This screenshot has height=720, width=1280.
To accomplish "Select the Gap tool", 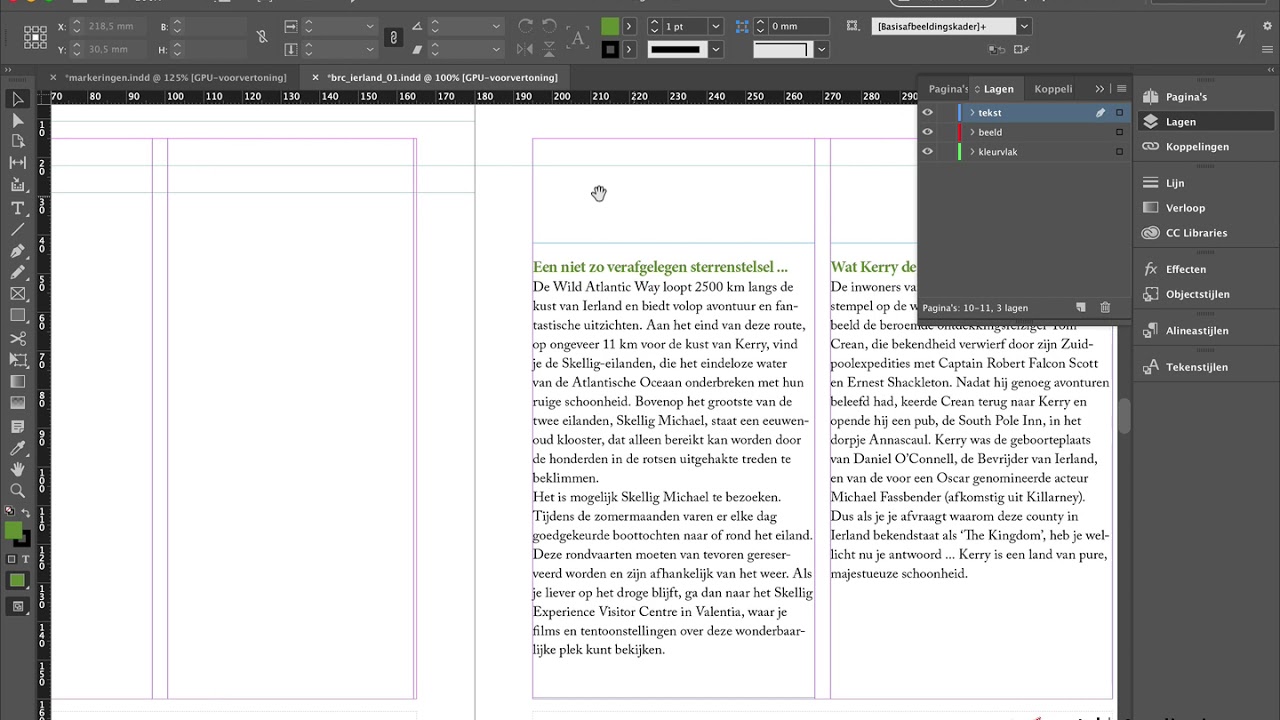I will click(x=17, y=162).
